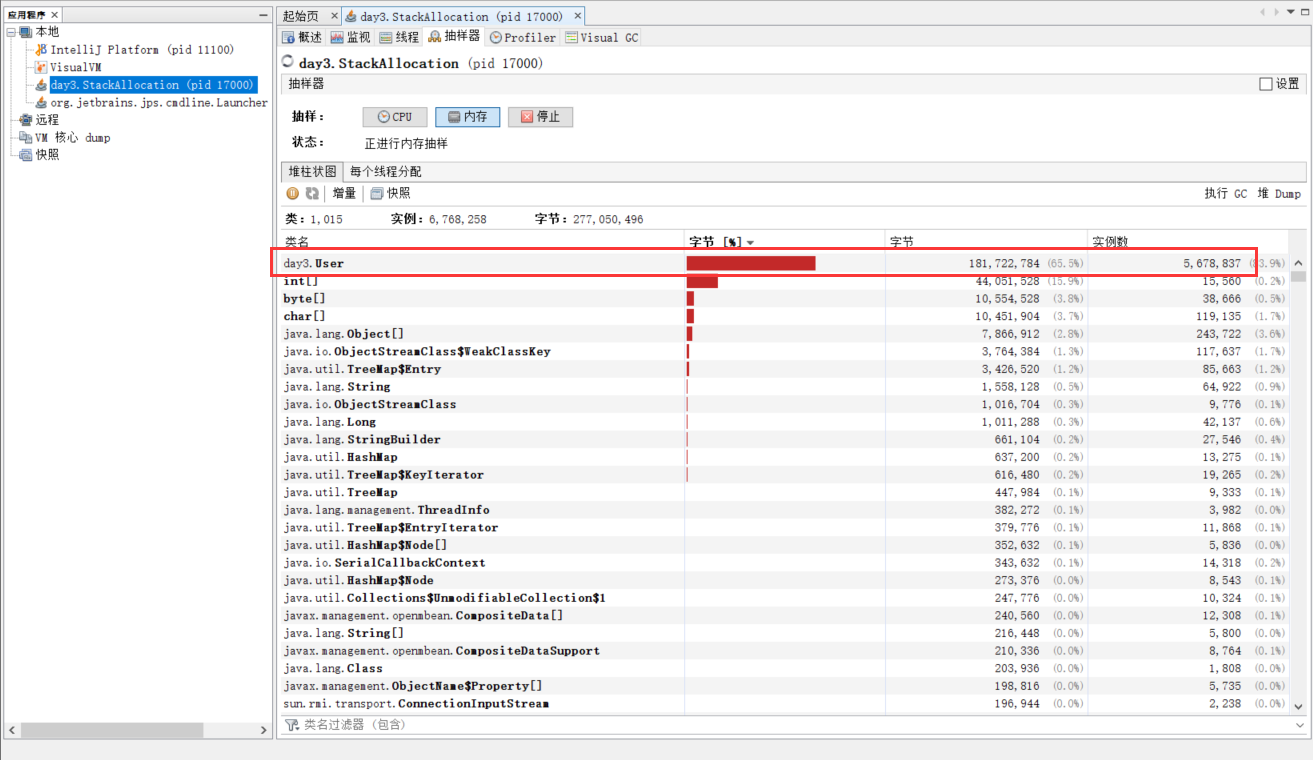1313x760 pixels.
Task: Select the java.lang.Object[] row
Action: click(x=786, y=334)
